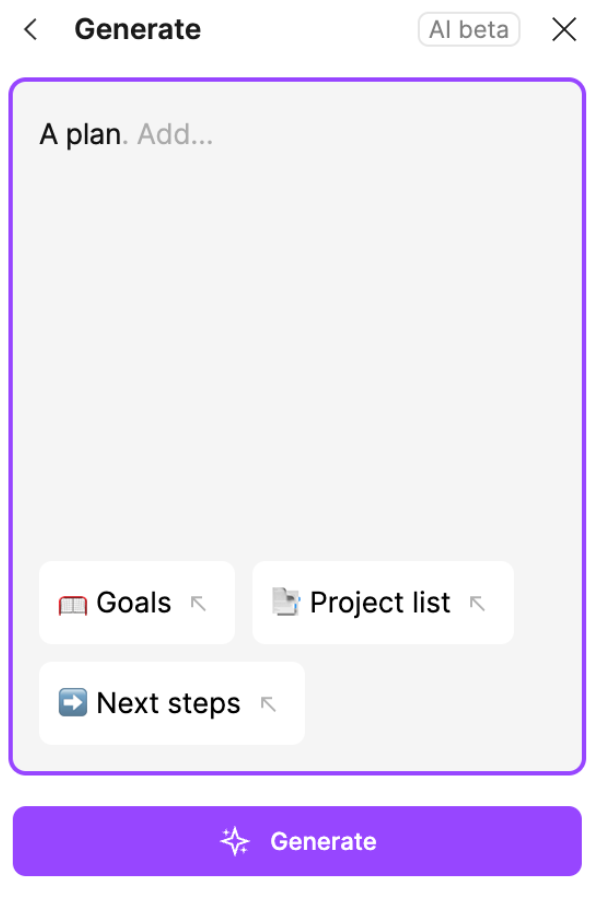604x904 pixels.
Task: Click the purple border of prompt box
Action: point(11,426)
